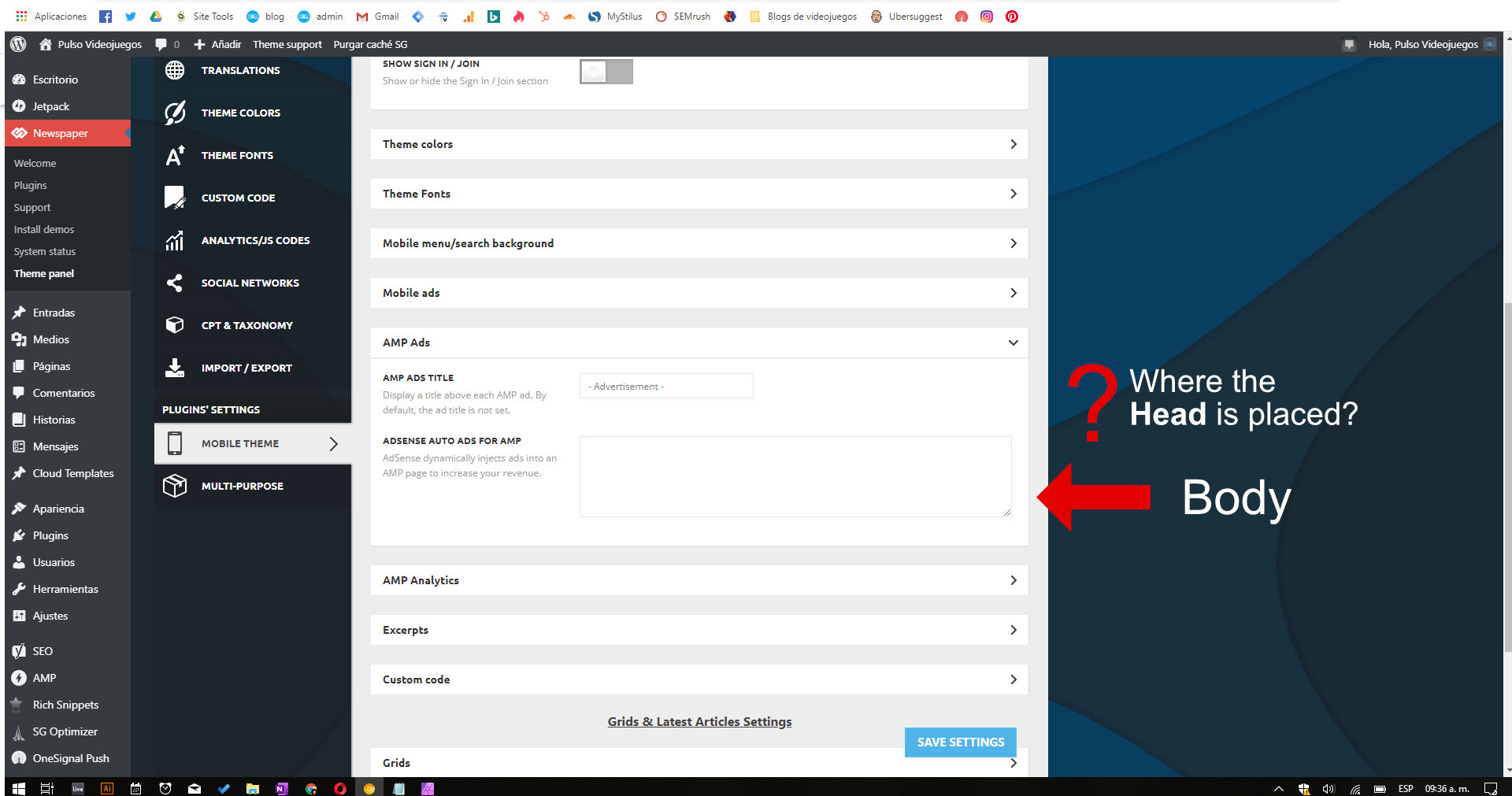Open the Pinterest bookmark icon
This screenshot has height=796, width=1512.
pyautogui.click(x=1012, y=16)
